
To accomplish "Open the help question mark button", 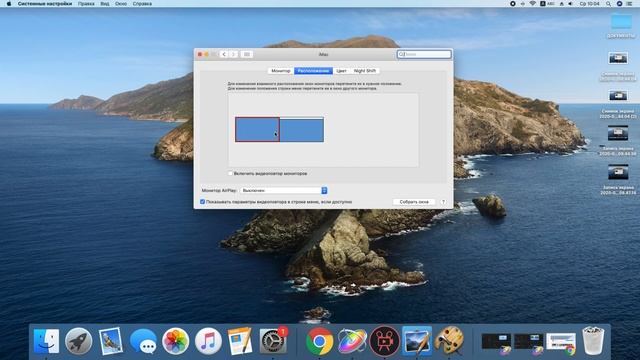I will 443,202.
